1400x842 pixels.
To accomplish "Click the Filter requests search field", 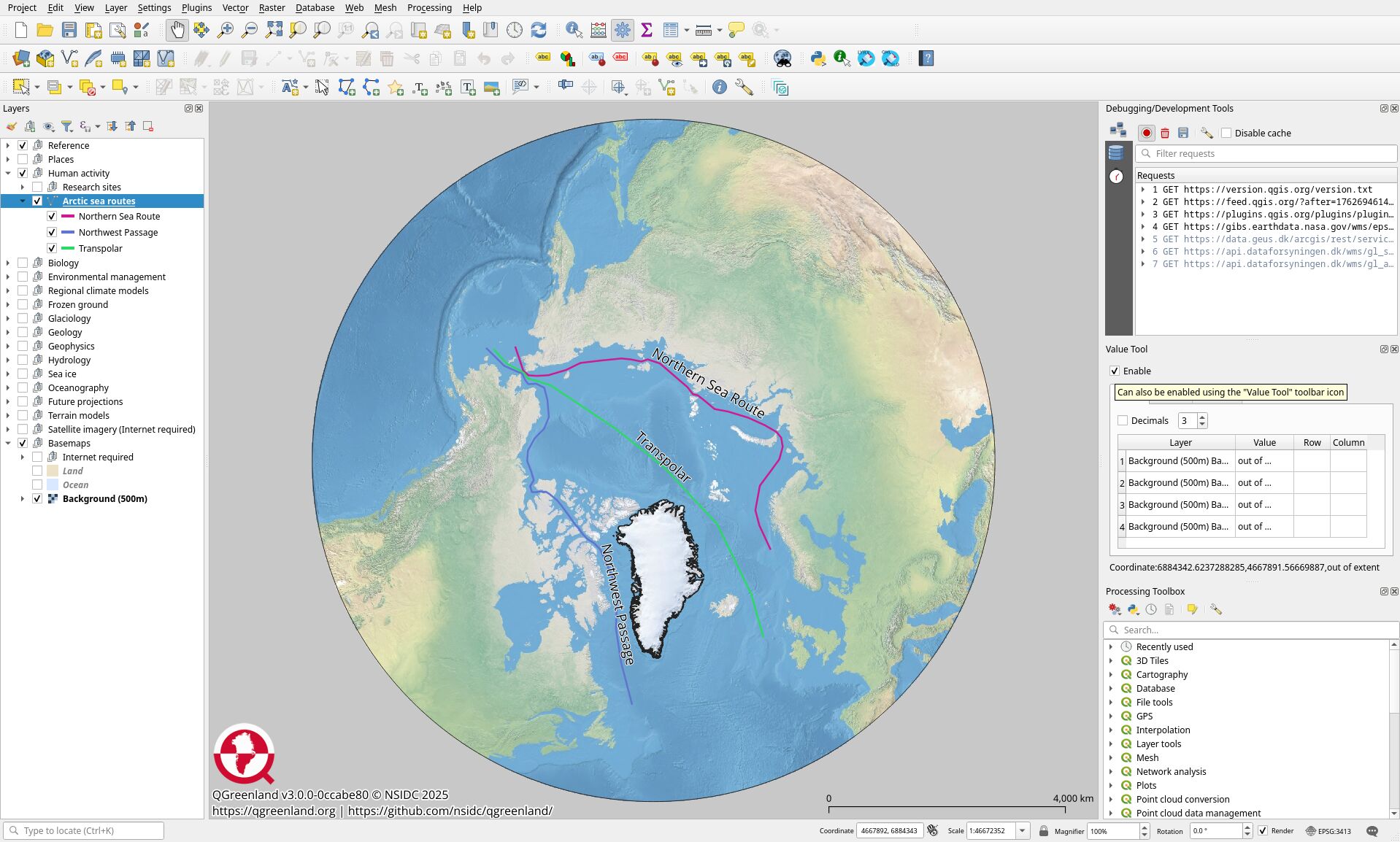I will pyautogui.click(x=1266, y=153).
